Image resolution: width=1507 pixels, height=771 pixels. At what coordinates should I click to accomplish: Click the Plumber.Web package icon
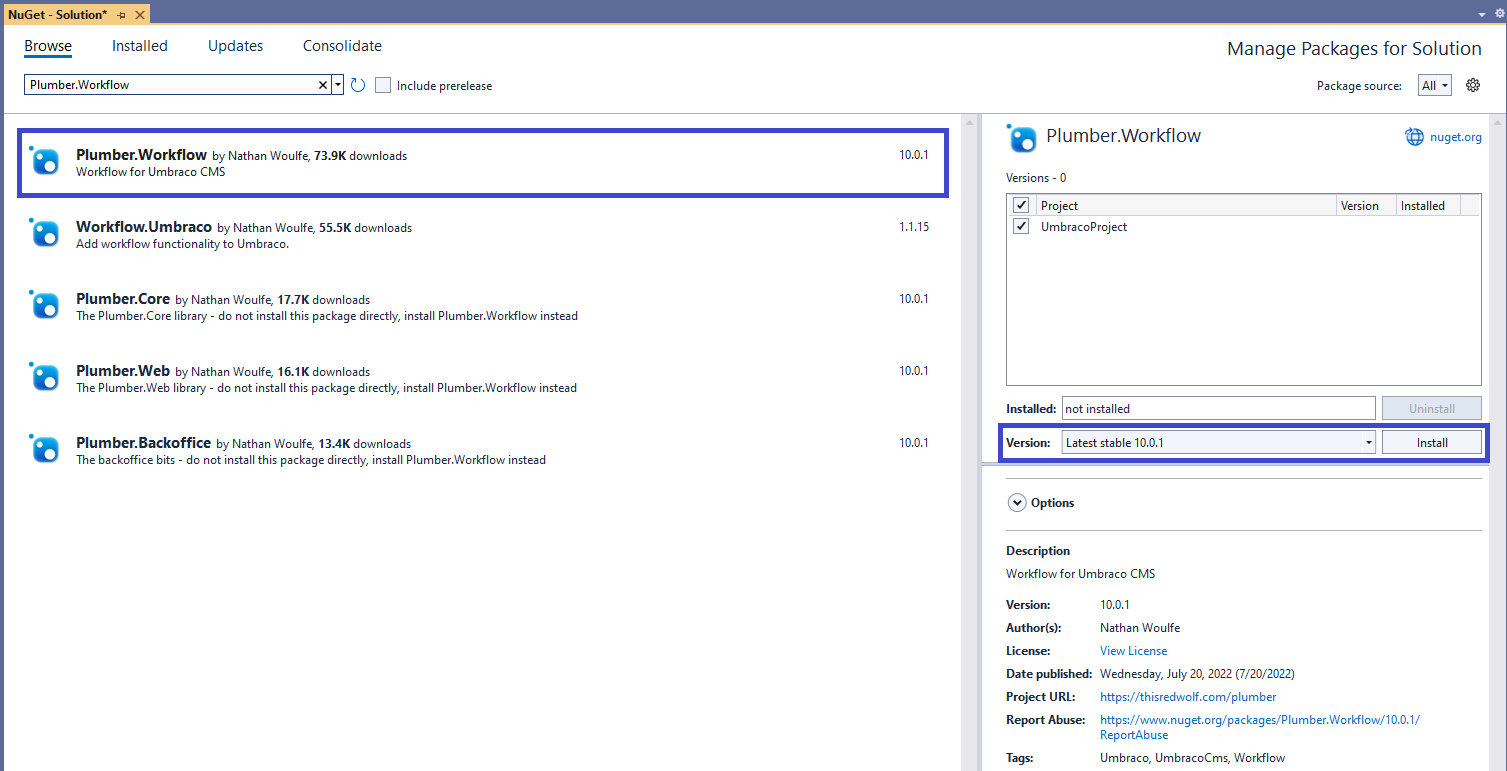click(x=44, y=377)
